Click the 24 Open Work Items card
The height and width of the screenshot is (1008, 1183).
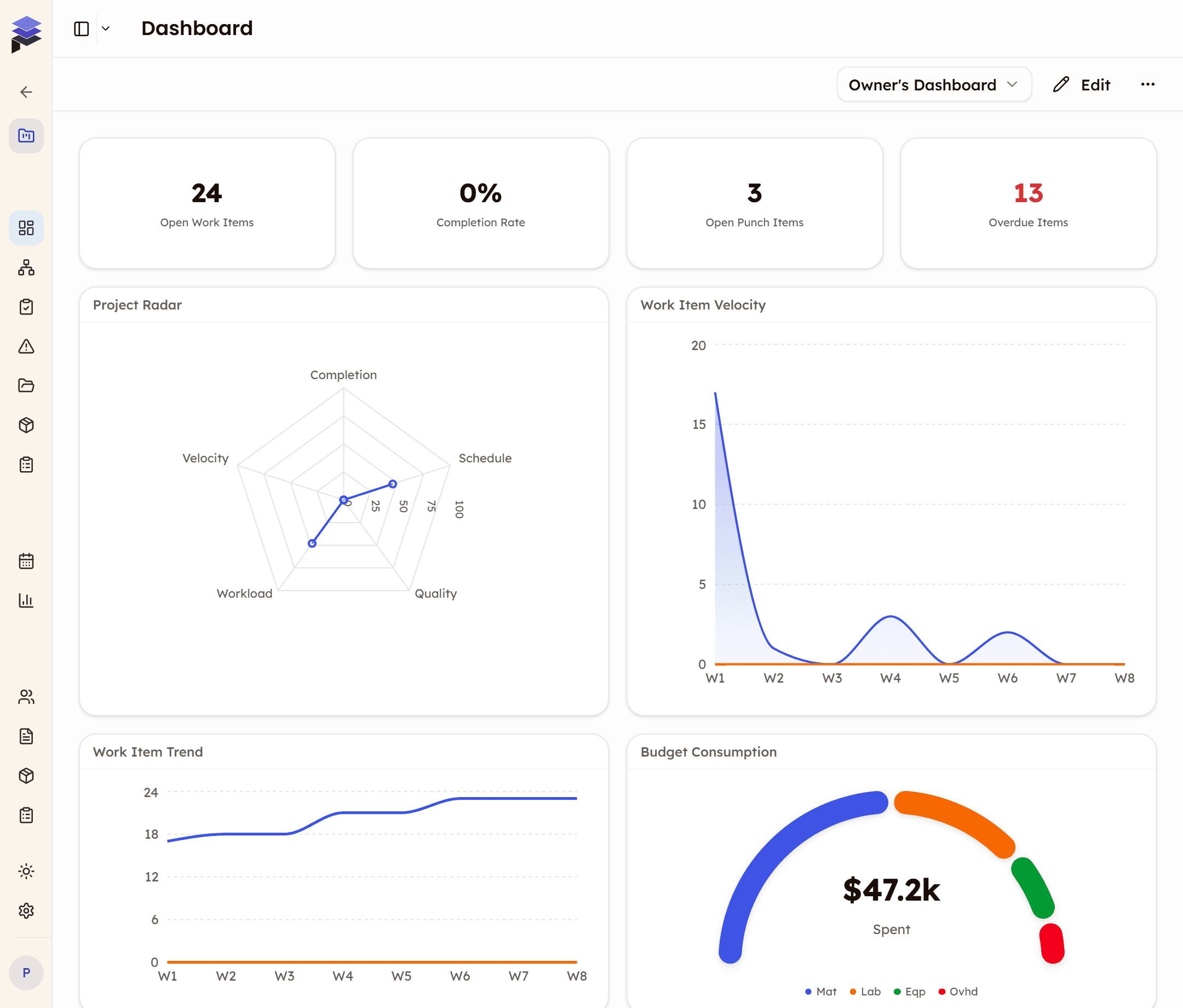click(x=207, y=203)
